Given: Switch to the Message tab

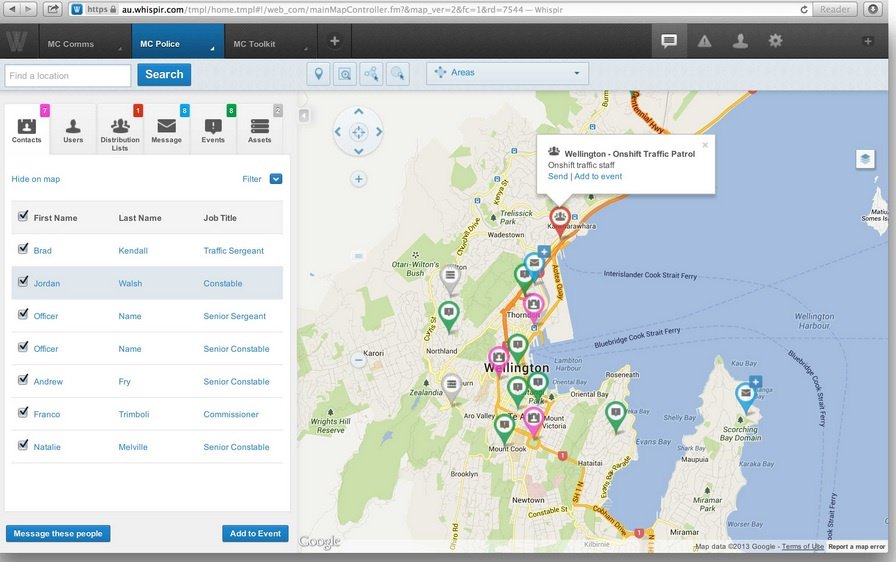Looking at the screenshot, I should pos(166,130).
